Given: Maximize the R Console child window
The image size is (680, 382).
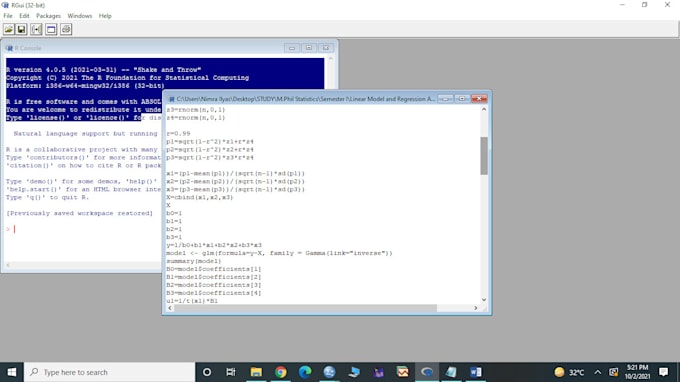Looking at the screenshot, I should [x=309, y=48].
